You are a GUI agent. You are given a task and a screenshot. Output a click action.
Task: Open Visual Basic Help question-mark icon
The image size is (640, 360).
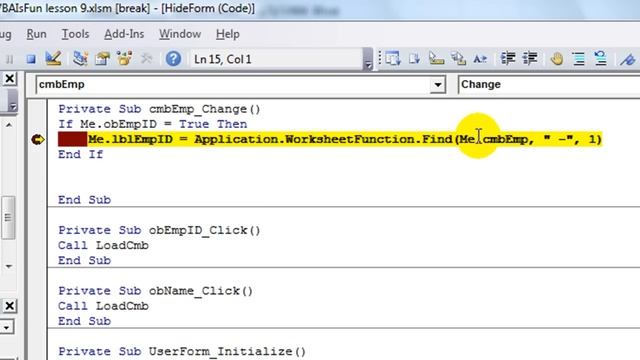(173, 59)
